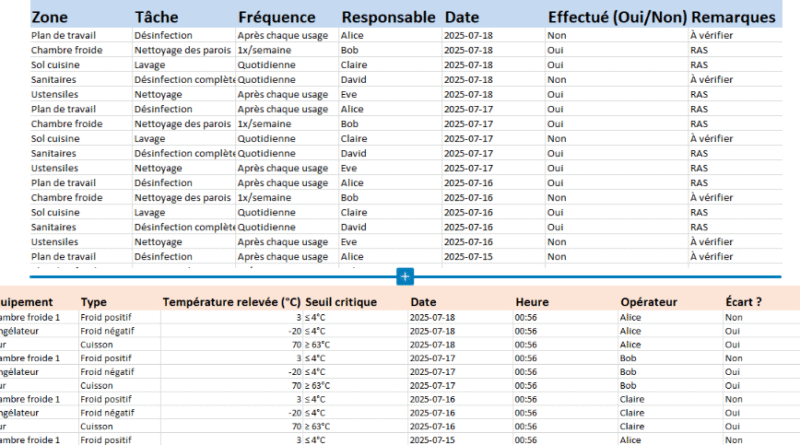This screenshot has width=800, height=445.
Task: Click 'Froid négatif' in the 2025-07-17 temperature row
Action: coord(107,372)
